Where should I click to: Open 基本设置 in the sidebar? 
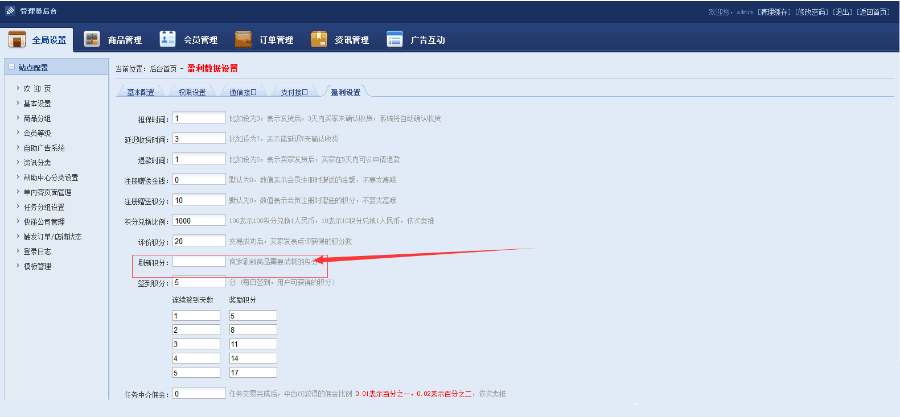[37, 104]
